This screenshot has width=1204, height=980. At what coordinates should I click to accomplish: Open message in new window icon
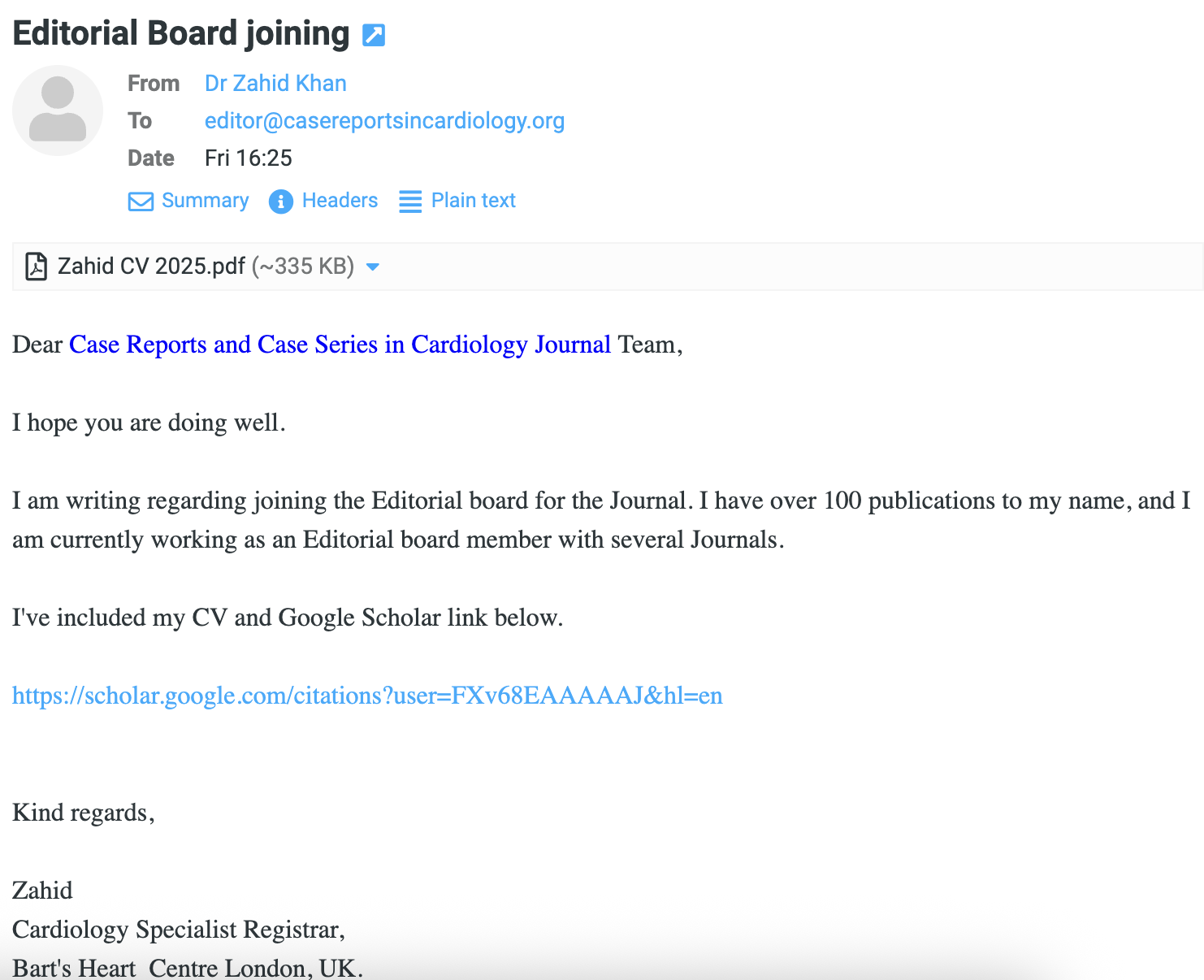[x=373, y=35]
